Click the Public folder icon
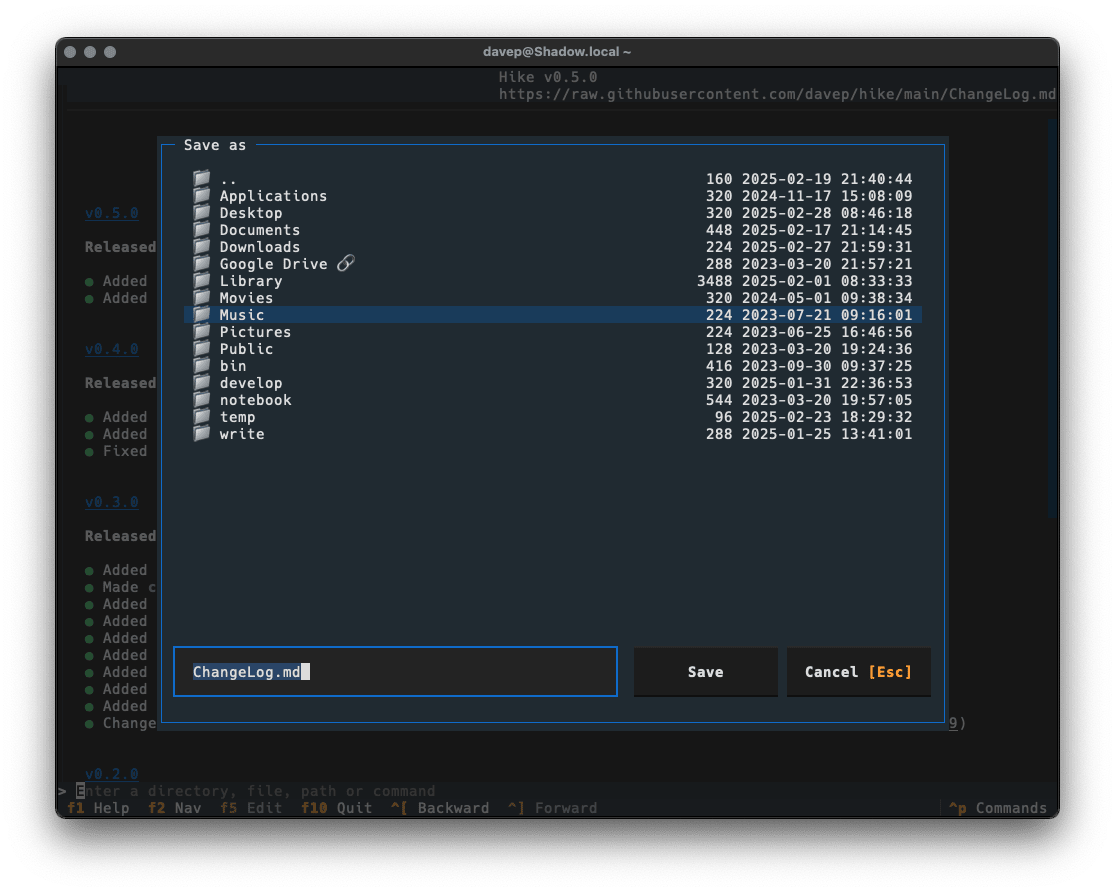1115x892 pixels. (x=202, y=349)
